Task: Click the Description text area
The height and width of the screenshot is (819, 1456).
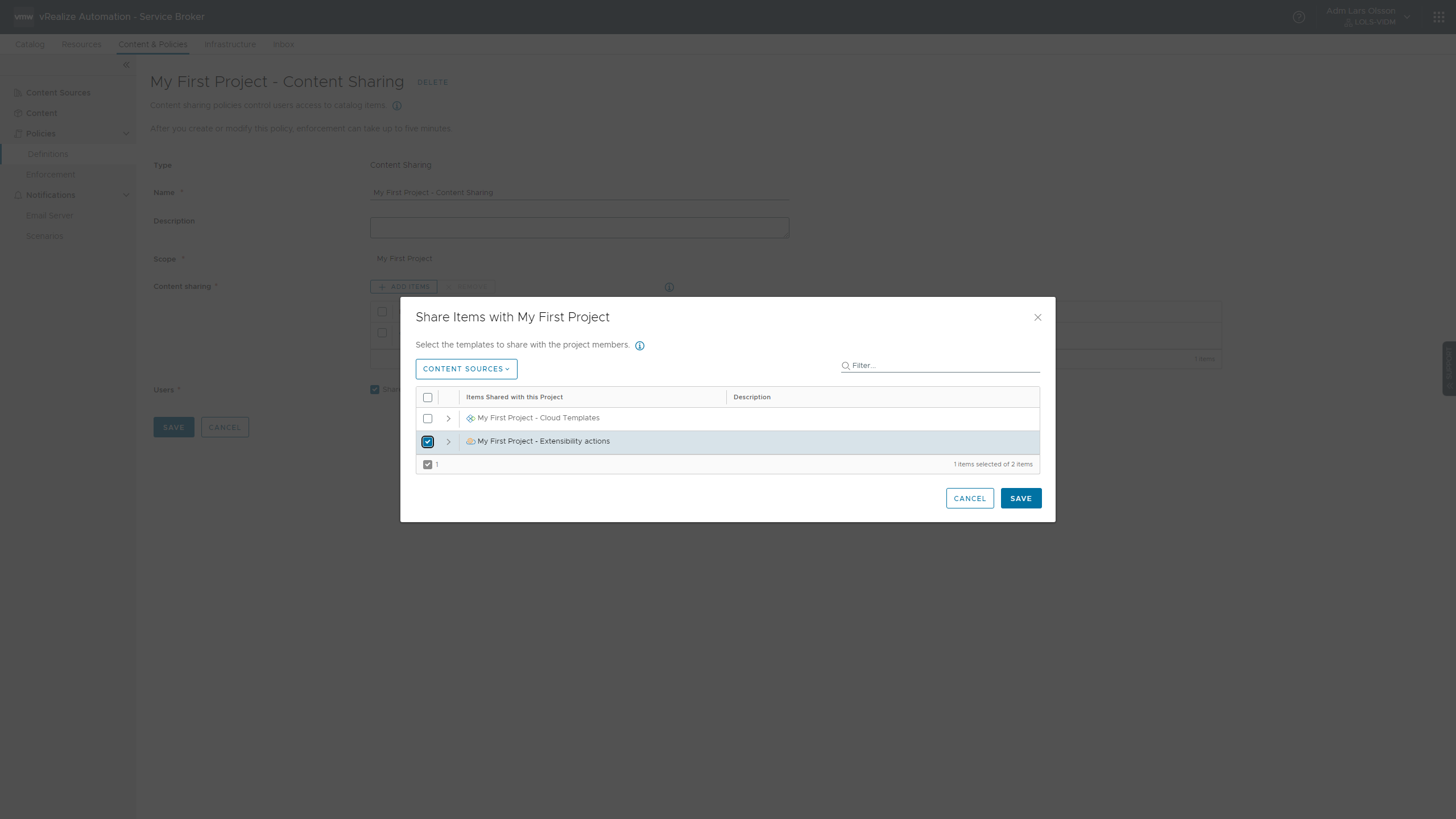Action: pyautogui.click(x=580, y=227)
